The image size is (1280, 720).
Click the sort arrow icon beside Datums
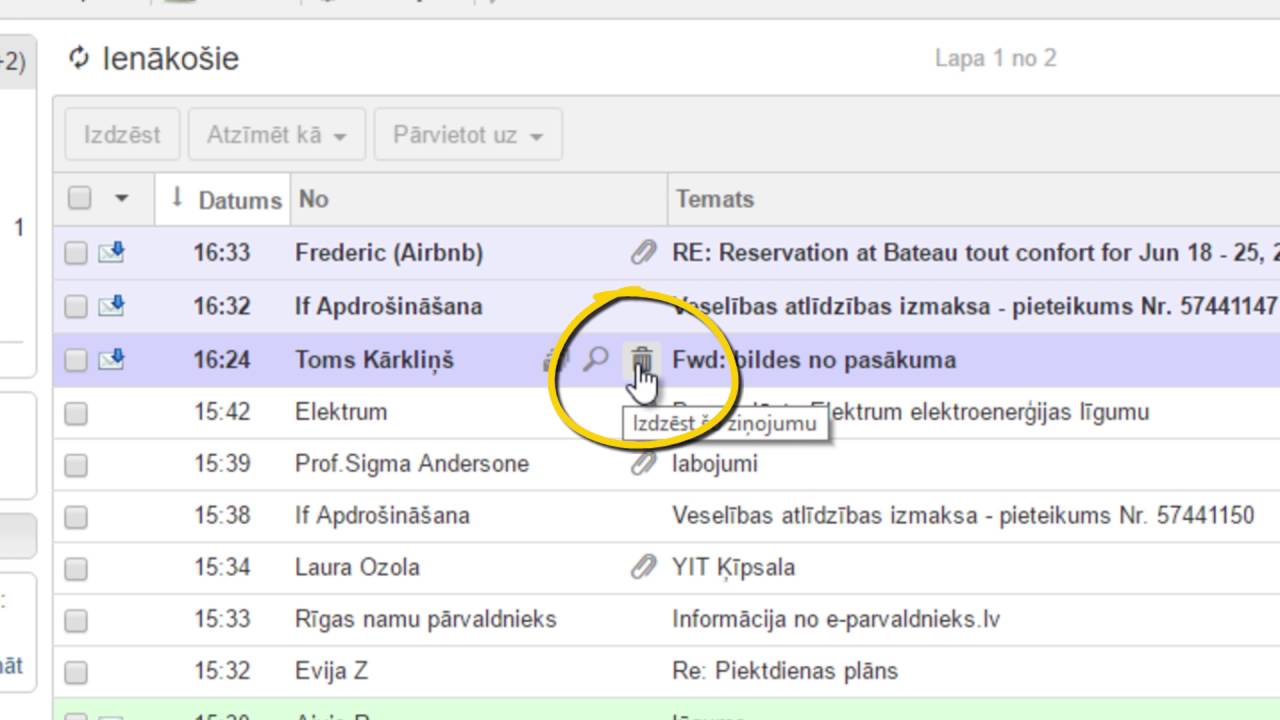tap(177, 198)
